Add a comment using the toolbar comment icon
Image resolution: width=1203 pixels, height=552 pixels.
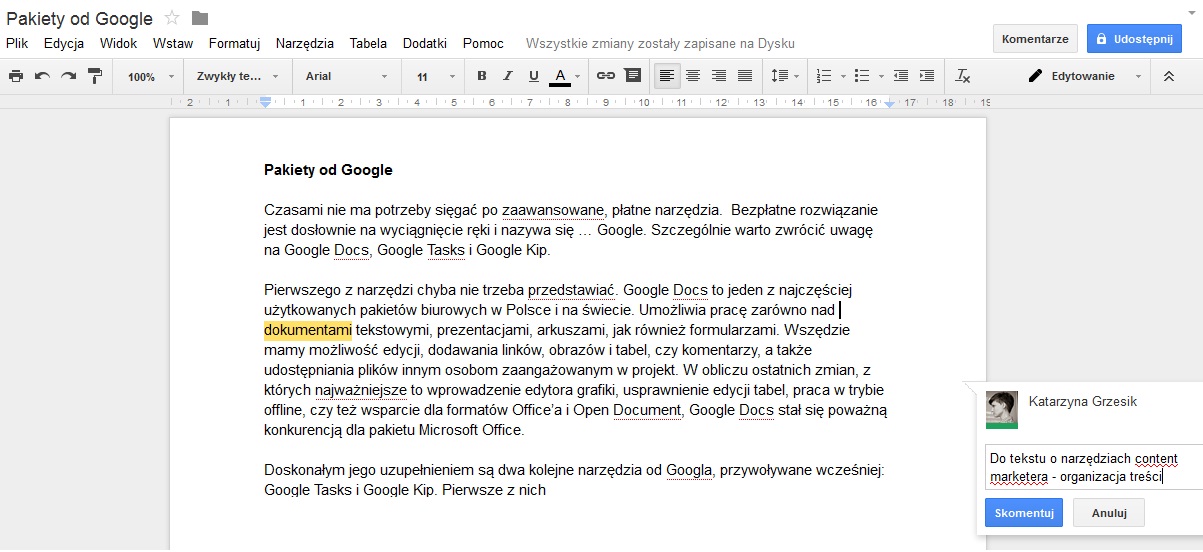point(632,76)
